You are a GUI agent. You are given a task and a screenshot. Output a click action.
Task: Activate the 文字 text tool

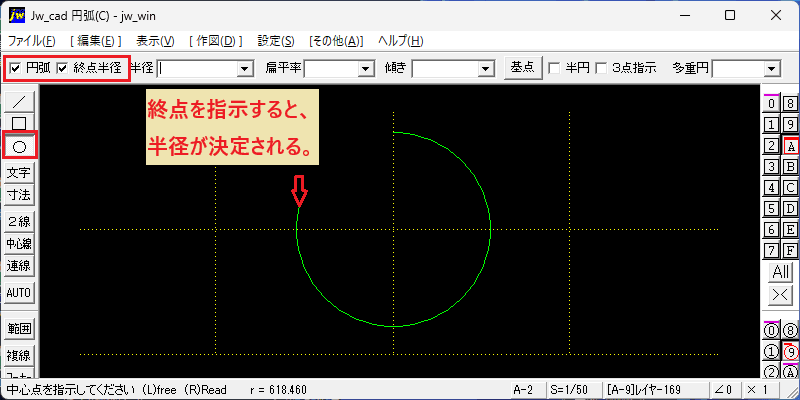pos(19,173)
